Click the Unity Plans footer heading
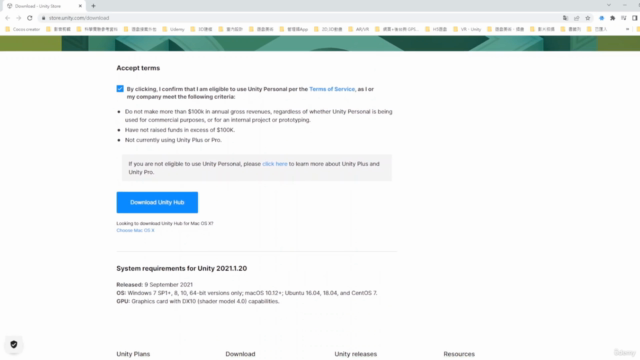Image resolution: width=640 pixels, height=360 pixels. coord(133,354)
